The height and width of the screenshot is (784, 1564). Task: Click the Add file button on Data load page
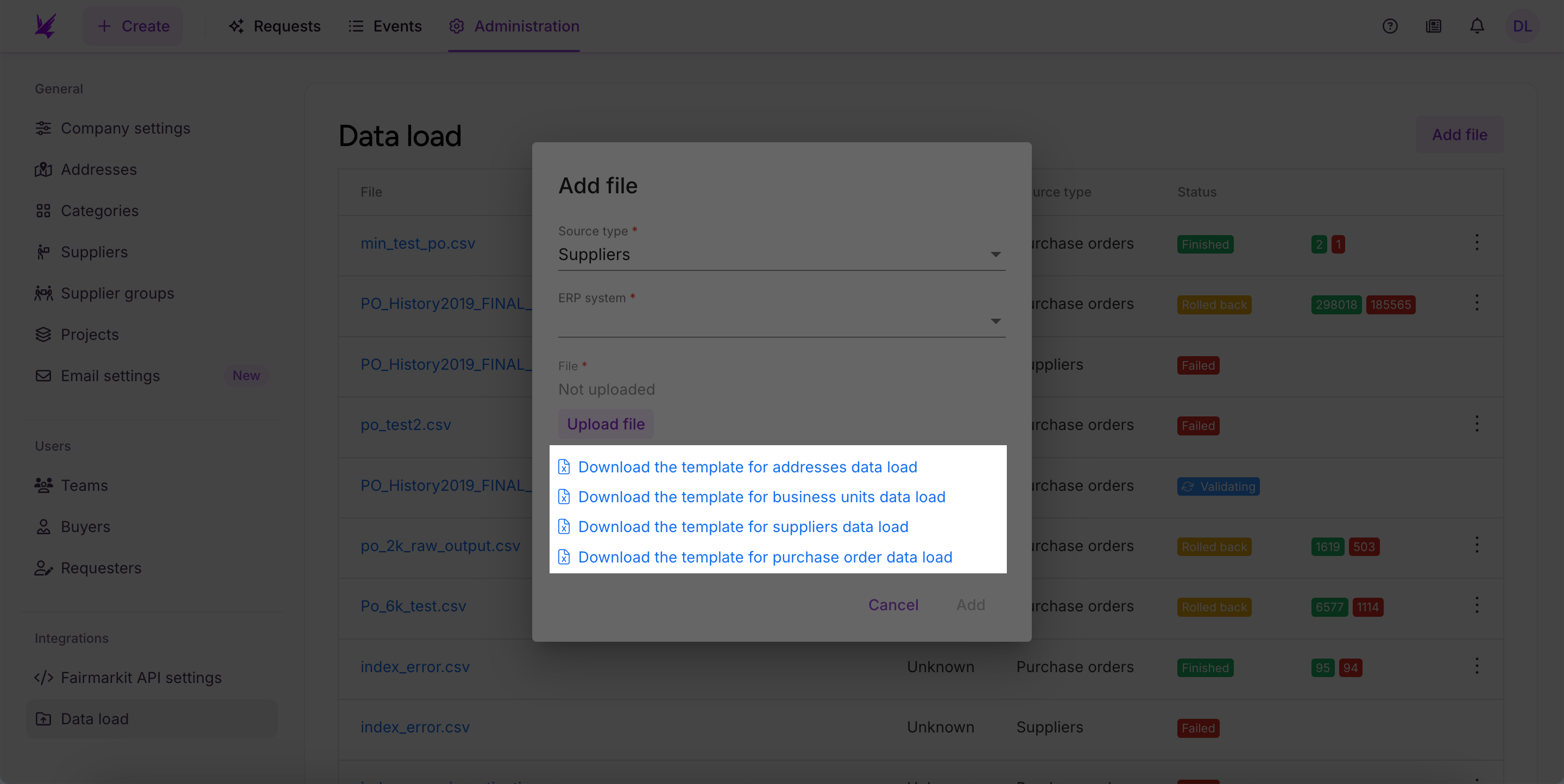[1460, 135]
